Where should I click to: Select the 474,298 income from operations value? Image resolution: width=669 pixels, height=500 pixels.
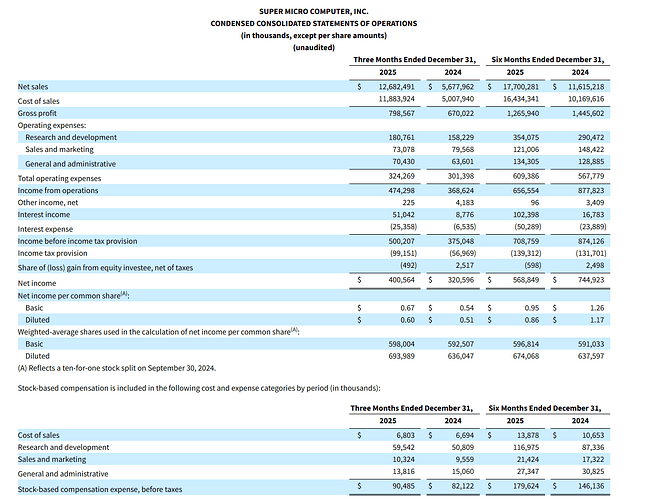click(401, 190)
